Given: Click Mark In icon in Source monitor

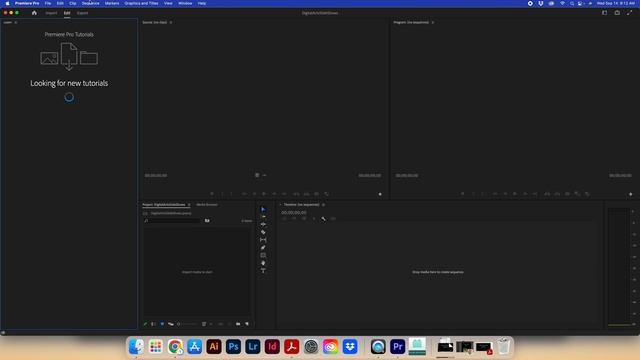Looking at the screenshot, I should [222, 194].
